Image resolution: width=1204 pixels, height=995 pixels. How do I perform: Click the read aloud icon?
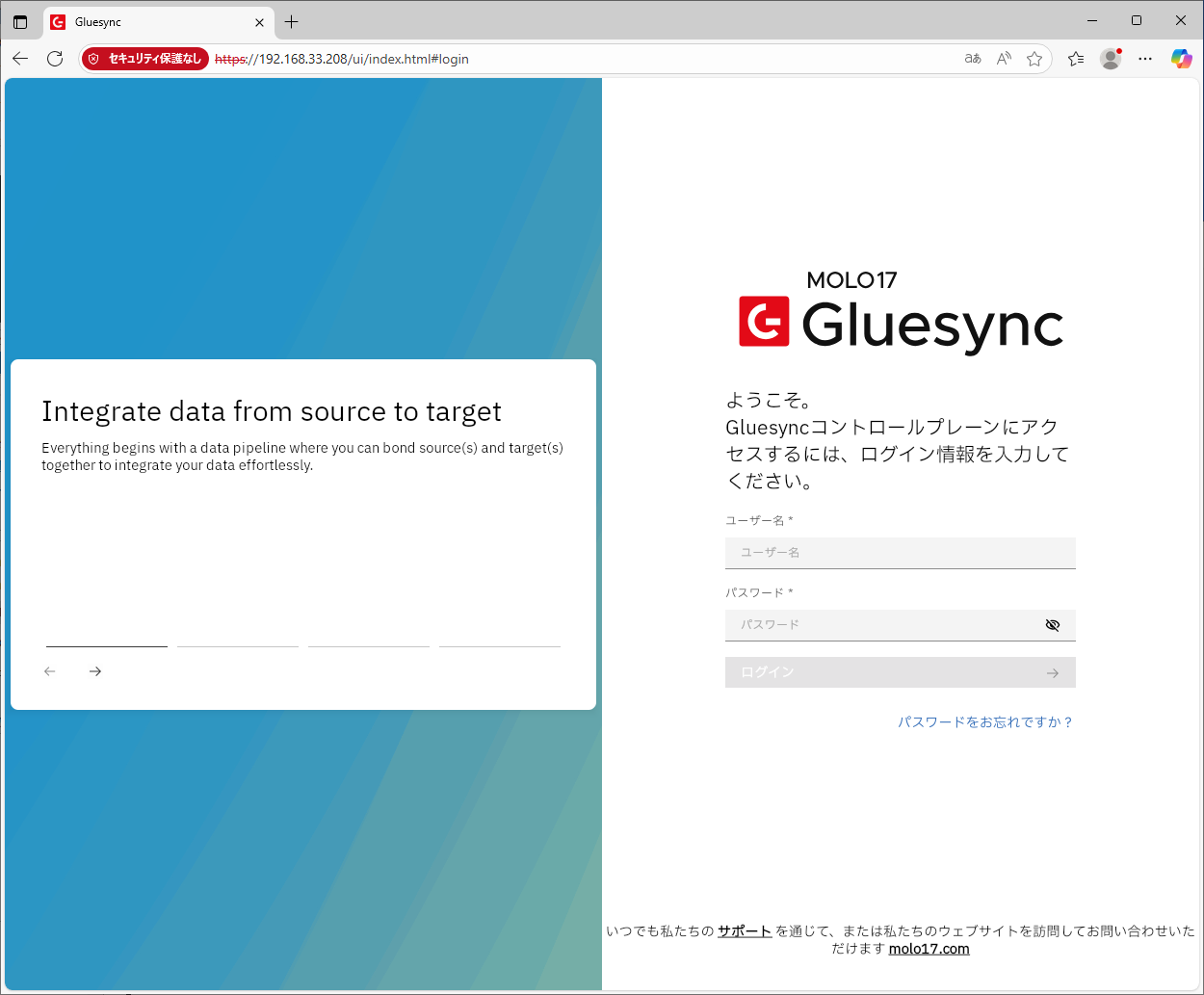tap(1004, 59)
